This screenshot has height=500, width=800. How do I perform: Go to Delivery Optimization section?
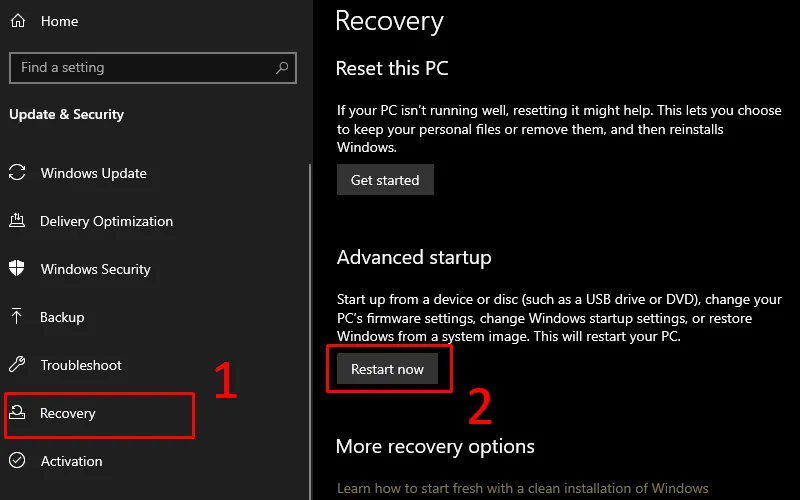[x=106, y=221]
